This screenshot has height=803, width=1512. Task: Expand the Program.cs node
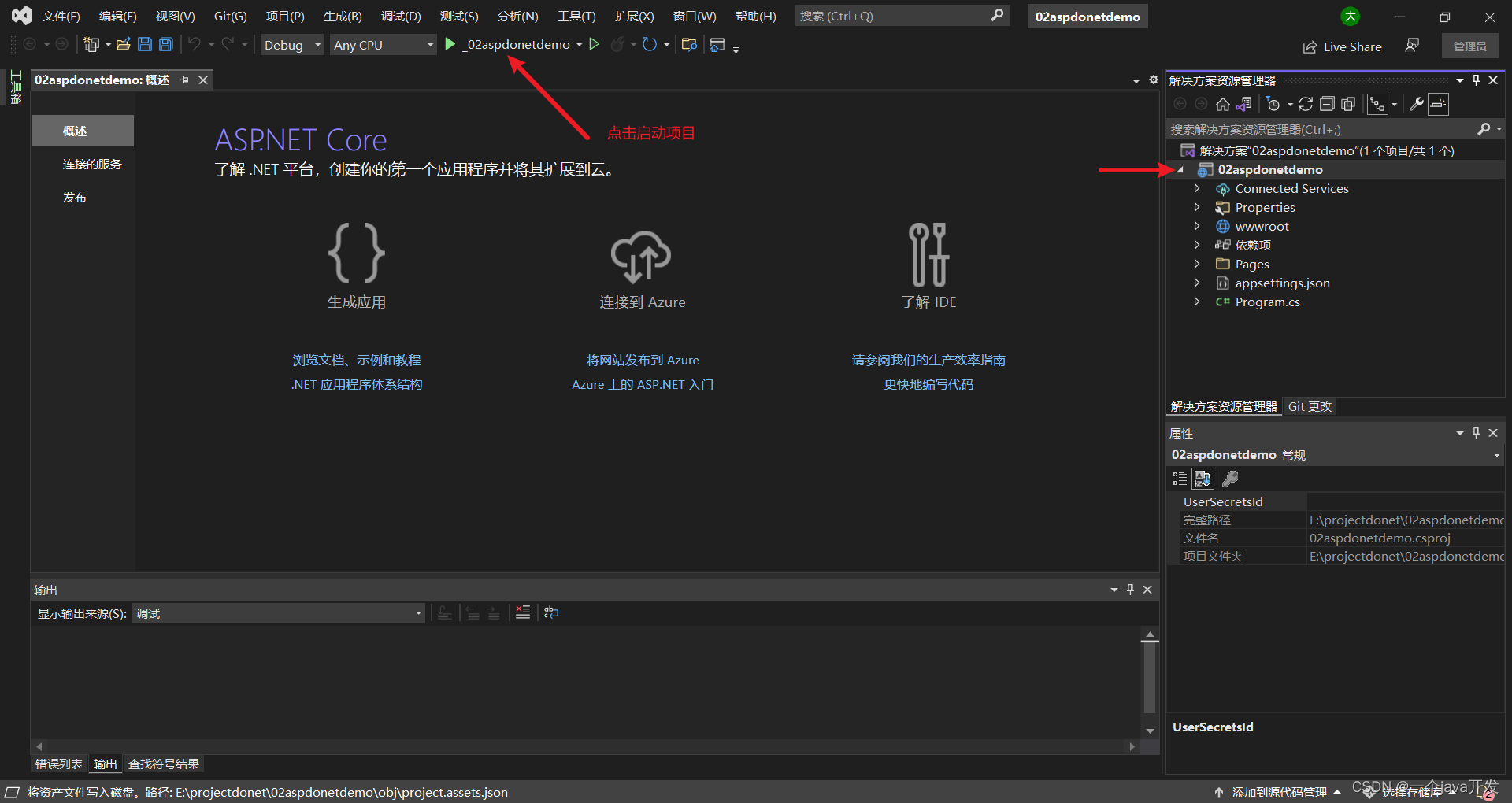tap(1196, 302)
